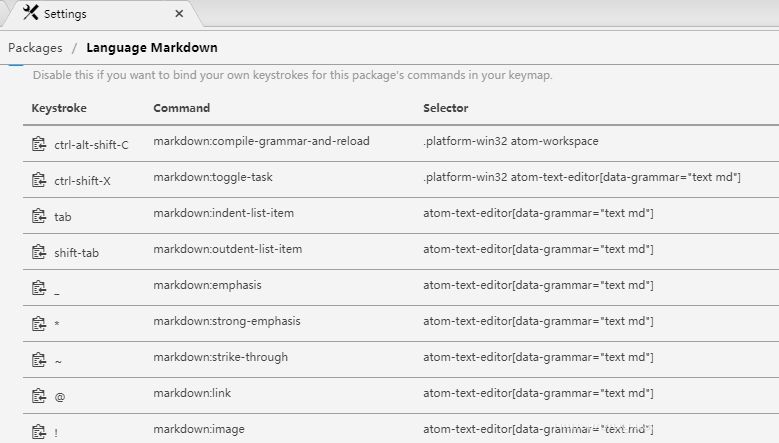
Task: Select the markdown:toggle-task command cell
Action: pyautogui.click(x=213, y=177)
